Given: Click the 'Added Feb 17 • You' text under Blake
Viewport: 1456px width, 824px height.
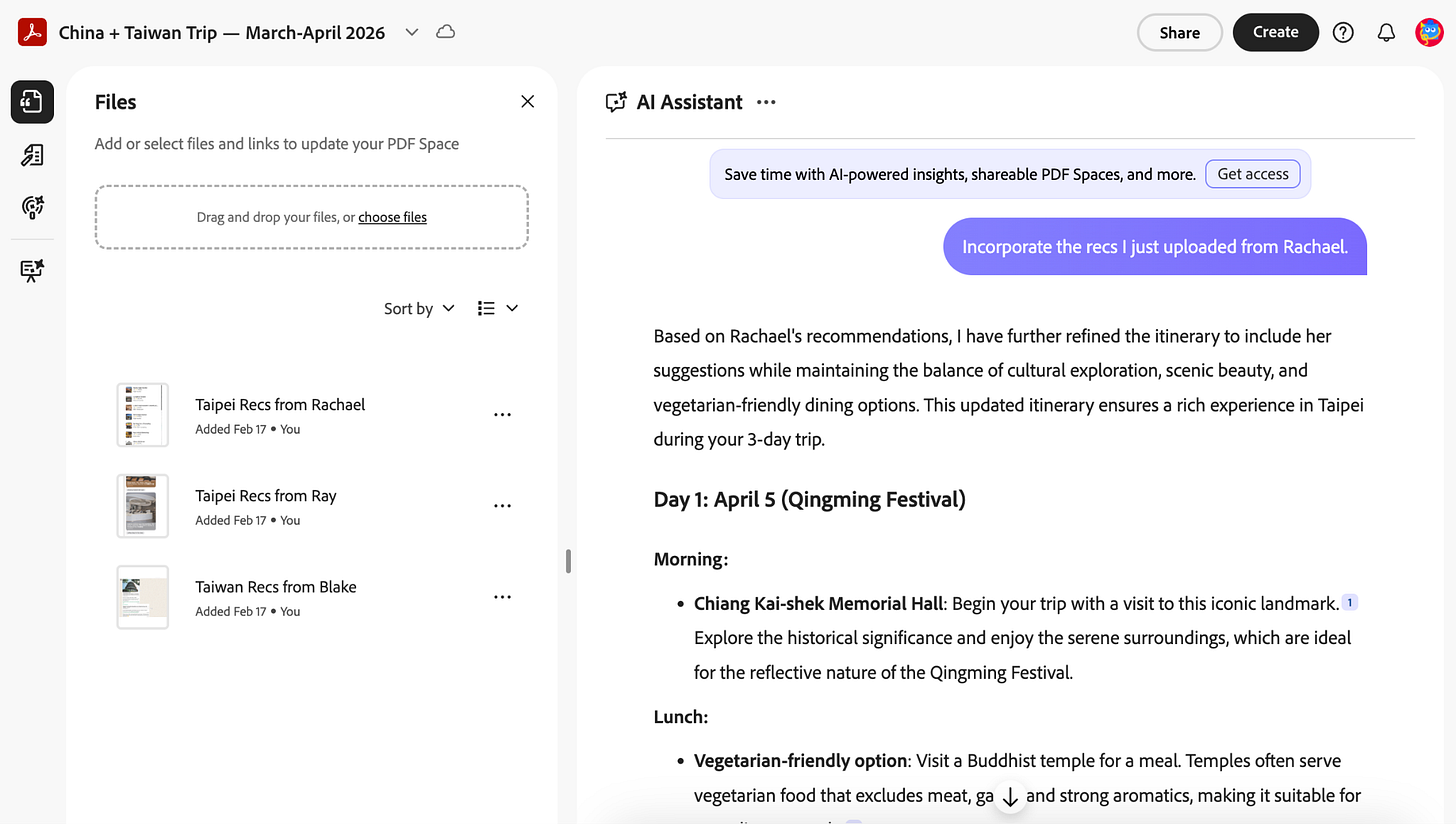Looking at the screenshot, I should coord(248,611).
